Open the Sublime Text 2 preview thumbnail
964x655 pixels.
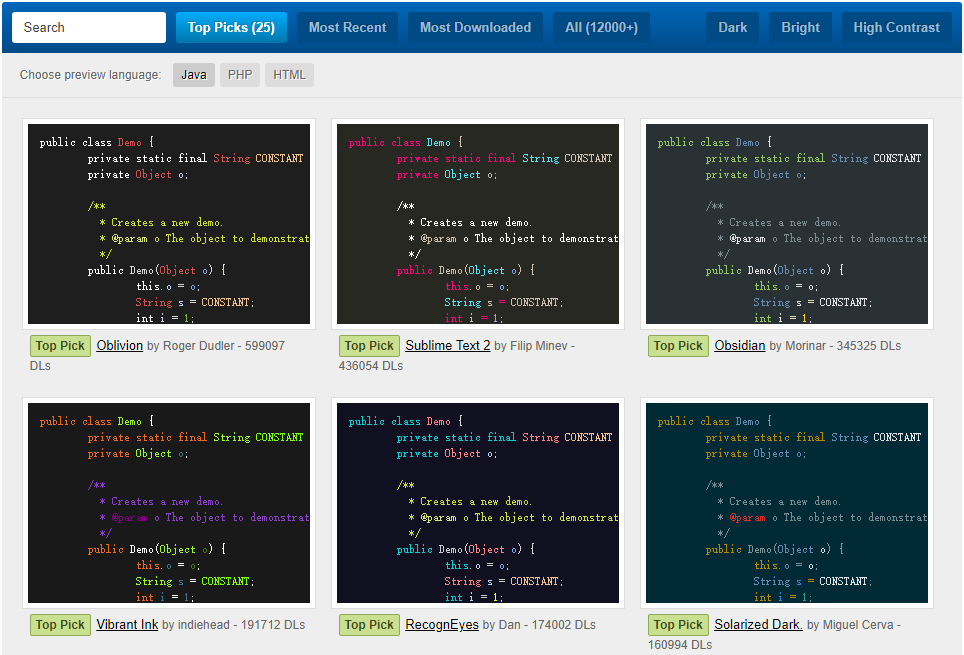point(478,224)
